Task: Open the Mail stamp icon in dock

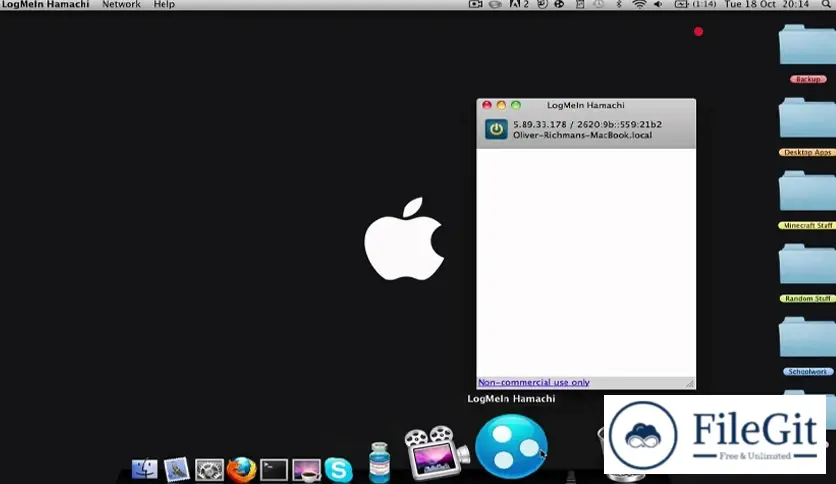Action: [176, 470]
